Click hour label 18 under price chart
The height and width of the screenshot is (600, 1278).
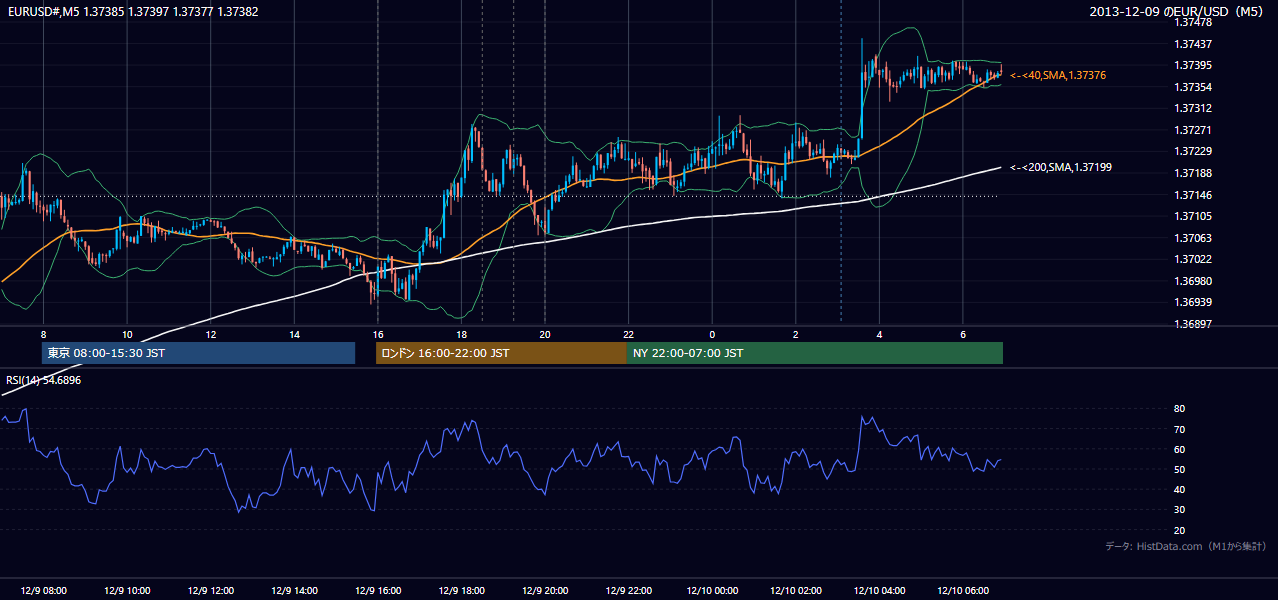click(x=461, y=334)
